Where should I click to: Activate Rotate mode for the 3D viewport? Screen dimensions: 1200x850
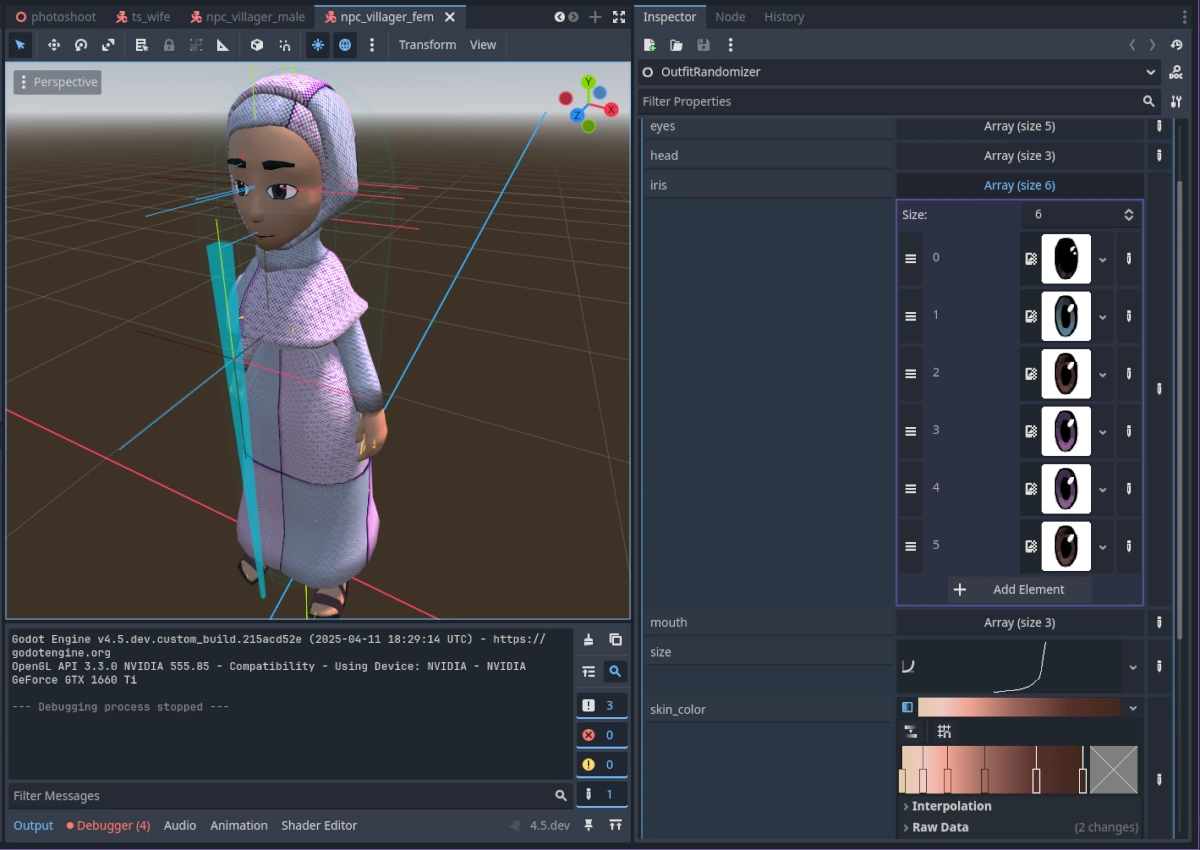[81, 45]
